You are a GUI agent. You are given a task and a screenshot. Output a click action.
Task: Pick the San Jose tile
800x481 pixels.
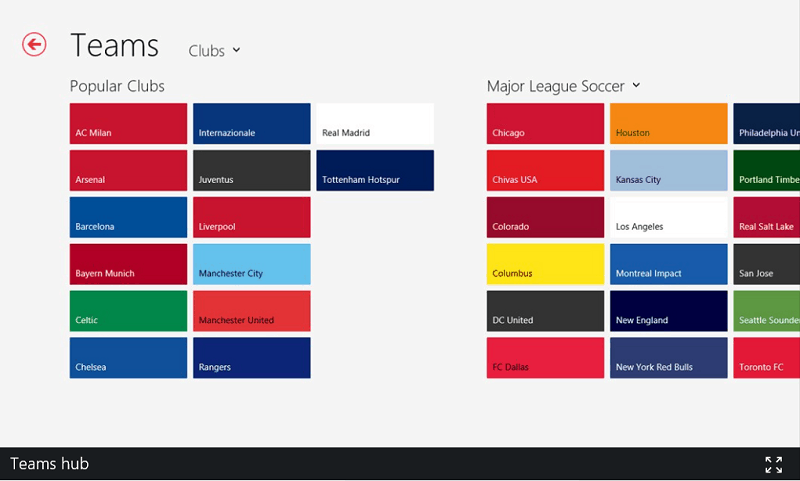(x=767, y=264)
